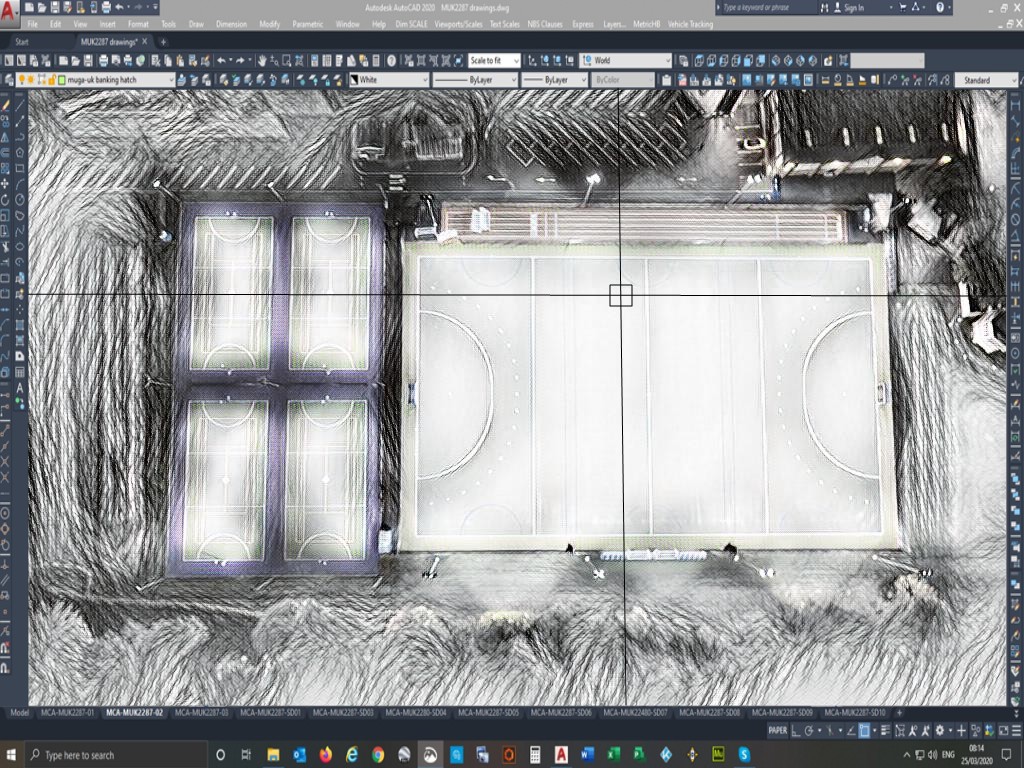Switch to the MCA-MUK2287-SD01 layout tab
The image size is (1024, 768).
coord(279,713)
